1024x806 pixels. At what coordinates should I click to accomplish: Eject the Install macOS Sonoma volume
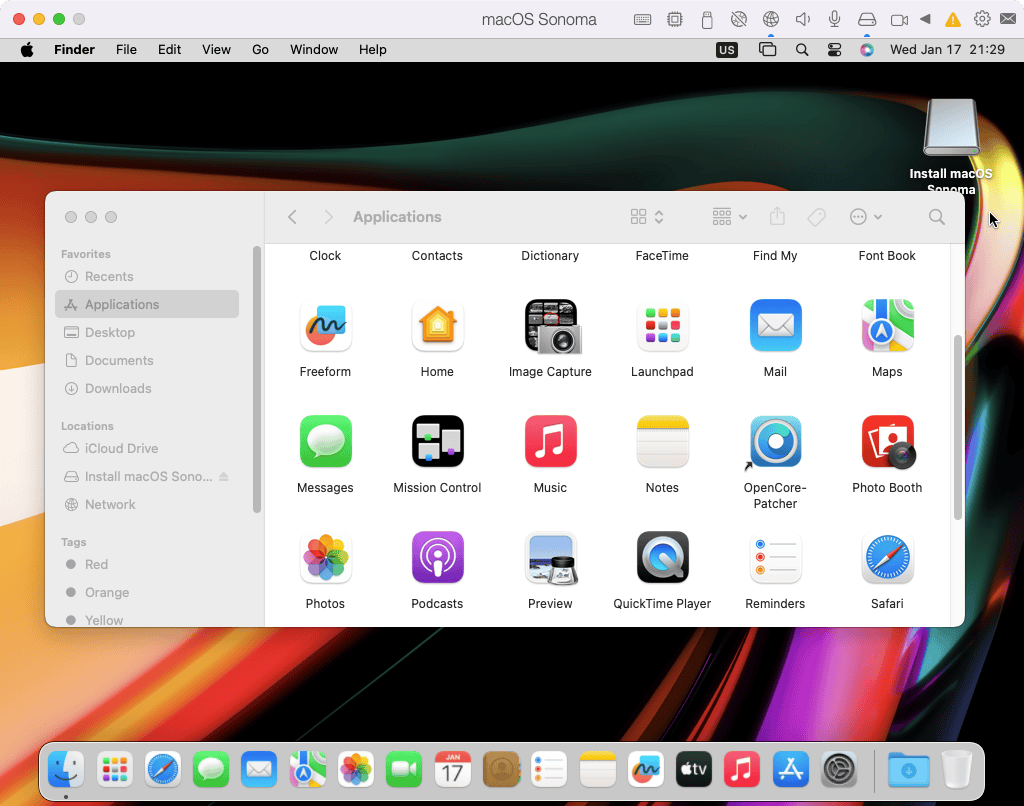click(224, 477)
